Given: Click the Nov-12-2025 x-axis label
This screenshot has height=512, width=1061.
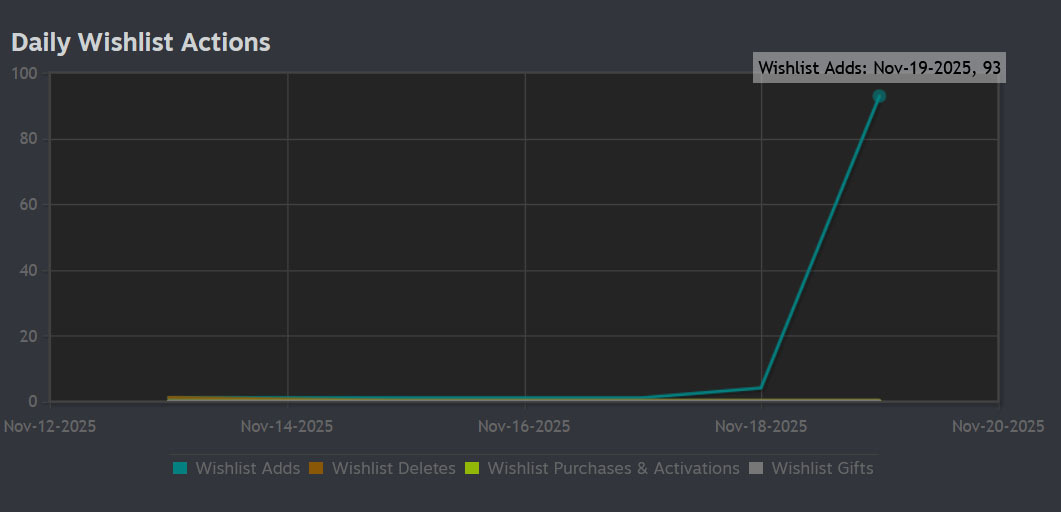Looking at the screenshot, I should (50, 426).
